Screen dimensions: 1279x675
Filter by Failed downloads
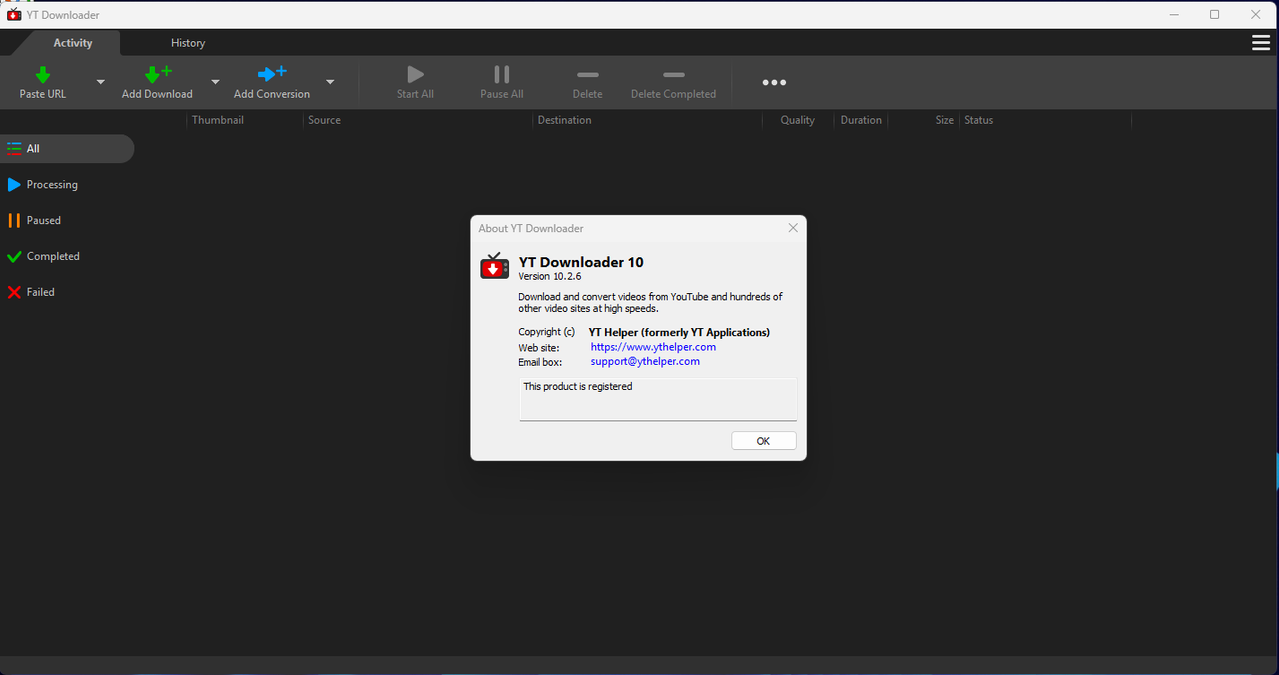tap(40, 292)
